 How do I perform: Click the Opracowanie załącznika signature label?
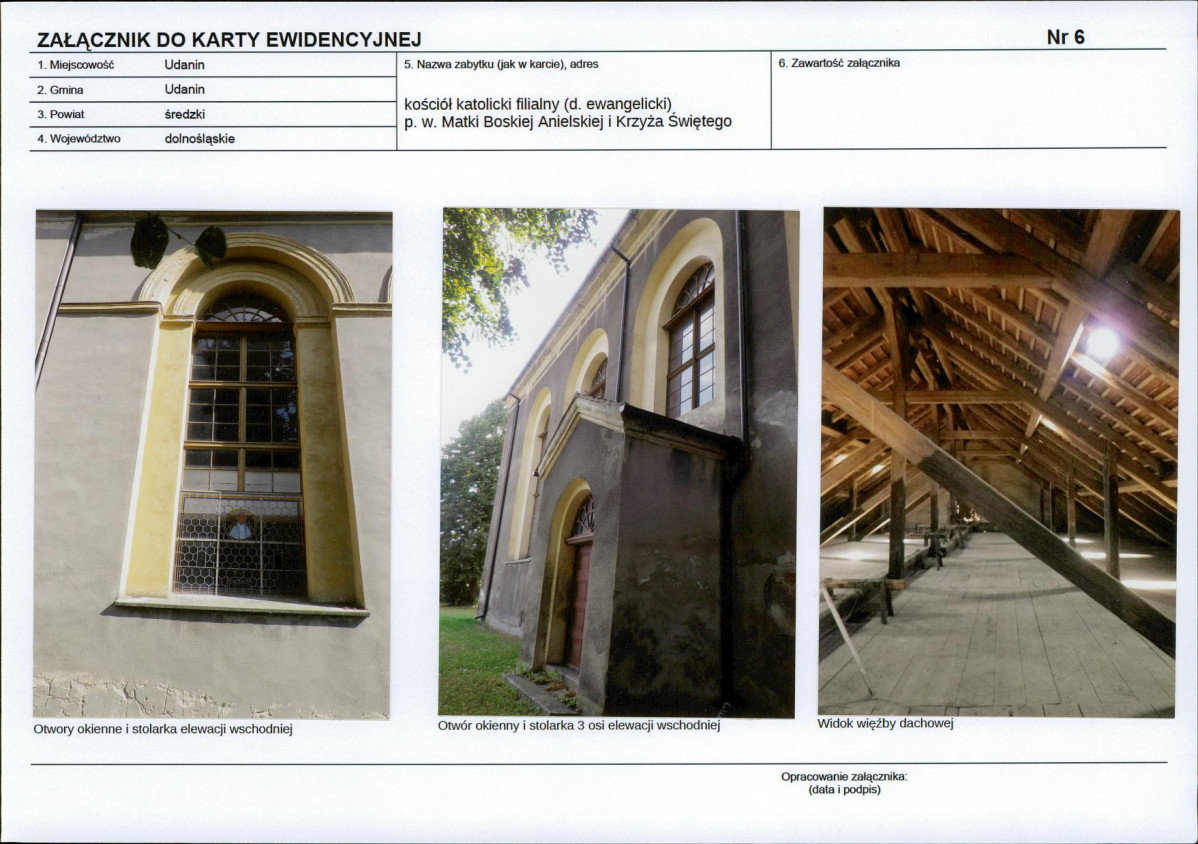click(843, 777)
